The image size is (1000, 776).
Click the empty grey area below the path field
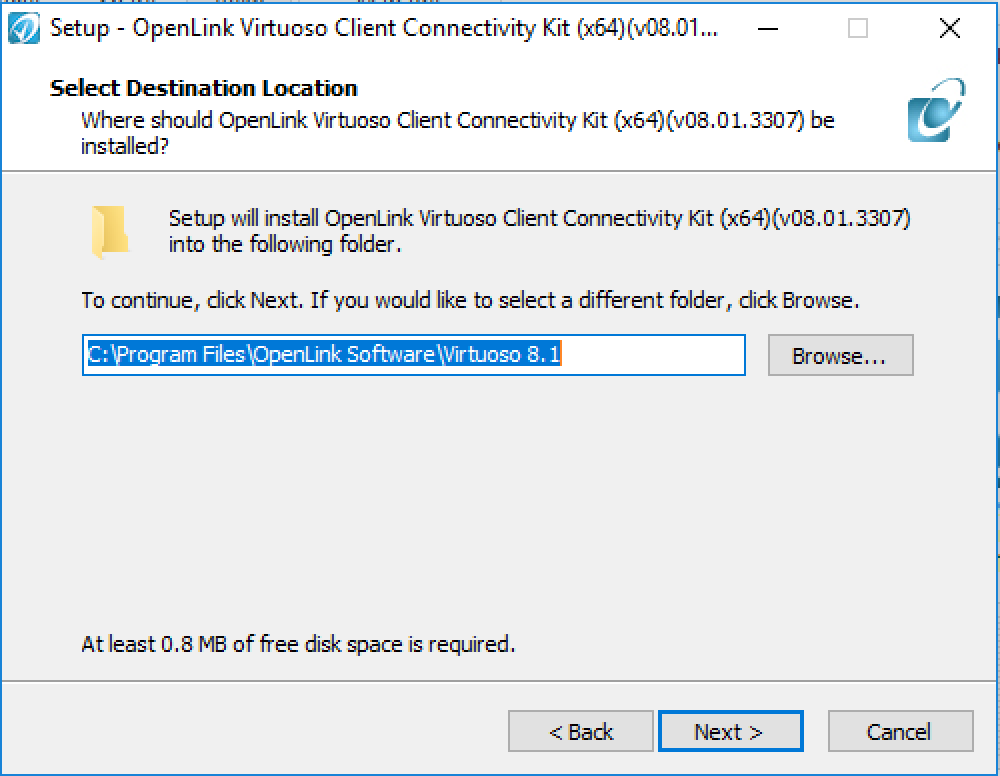[x=497, y=504]
